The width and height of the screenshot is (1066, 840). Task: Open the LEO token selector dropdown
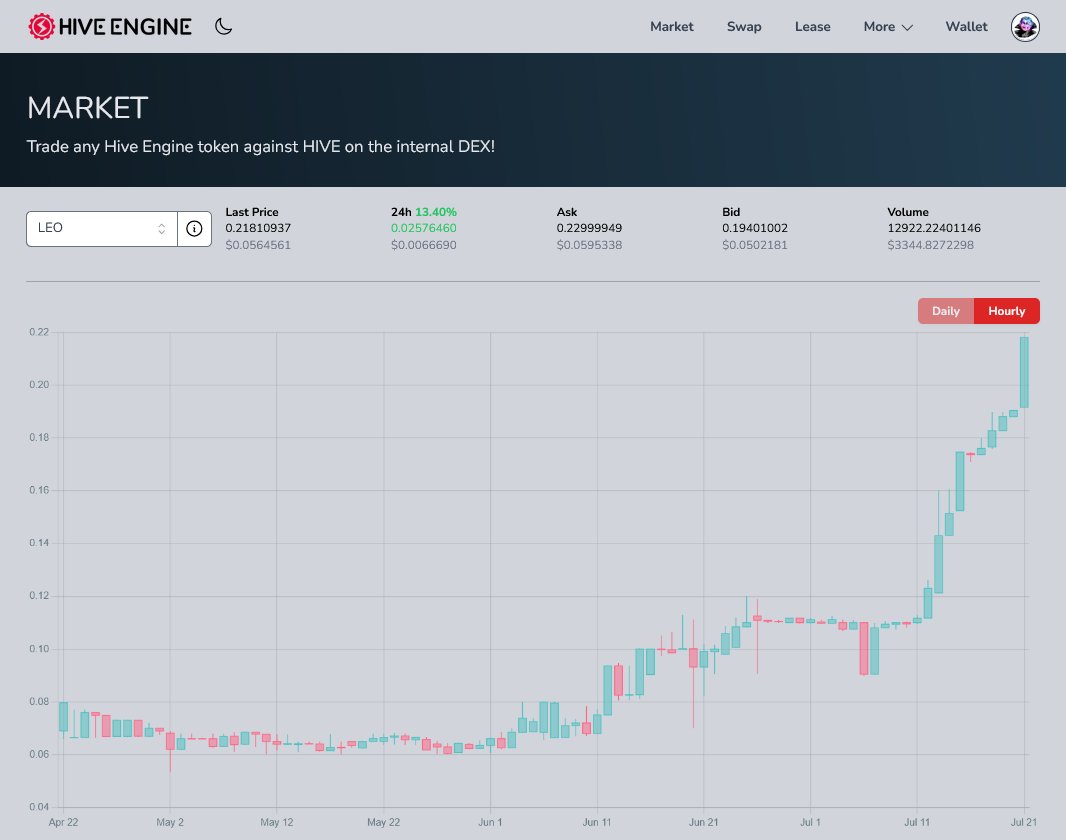tap(102, 228)
